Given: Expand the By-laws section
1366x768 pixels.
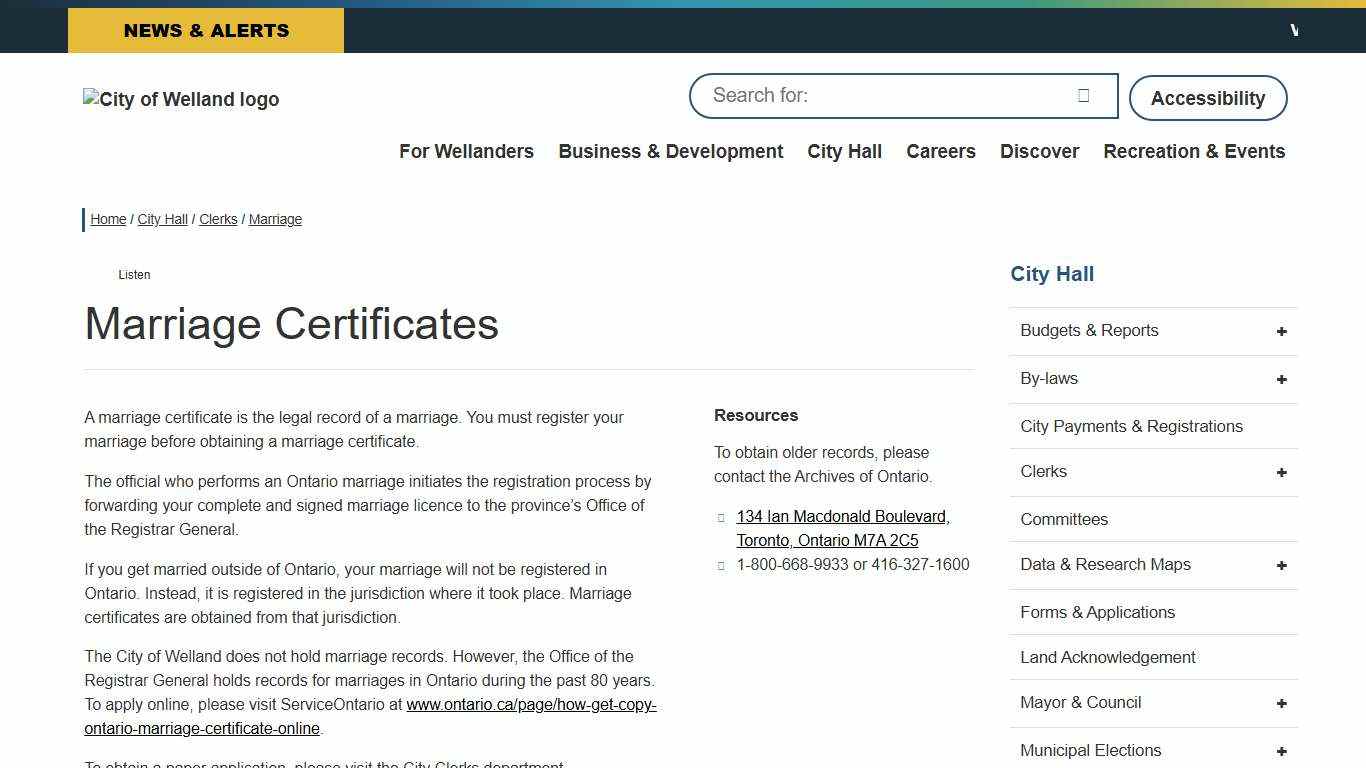Looking at the screenshot, I should 1281,379.
